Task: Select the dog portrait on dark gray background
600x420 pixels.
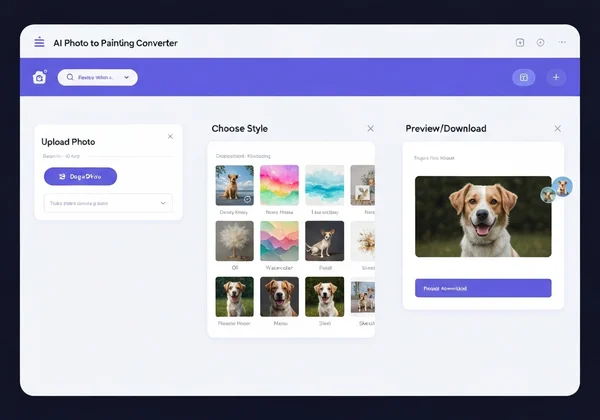Action: tap(279, 297)
